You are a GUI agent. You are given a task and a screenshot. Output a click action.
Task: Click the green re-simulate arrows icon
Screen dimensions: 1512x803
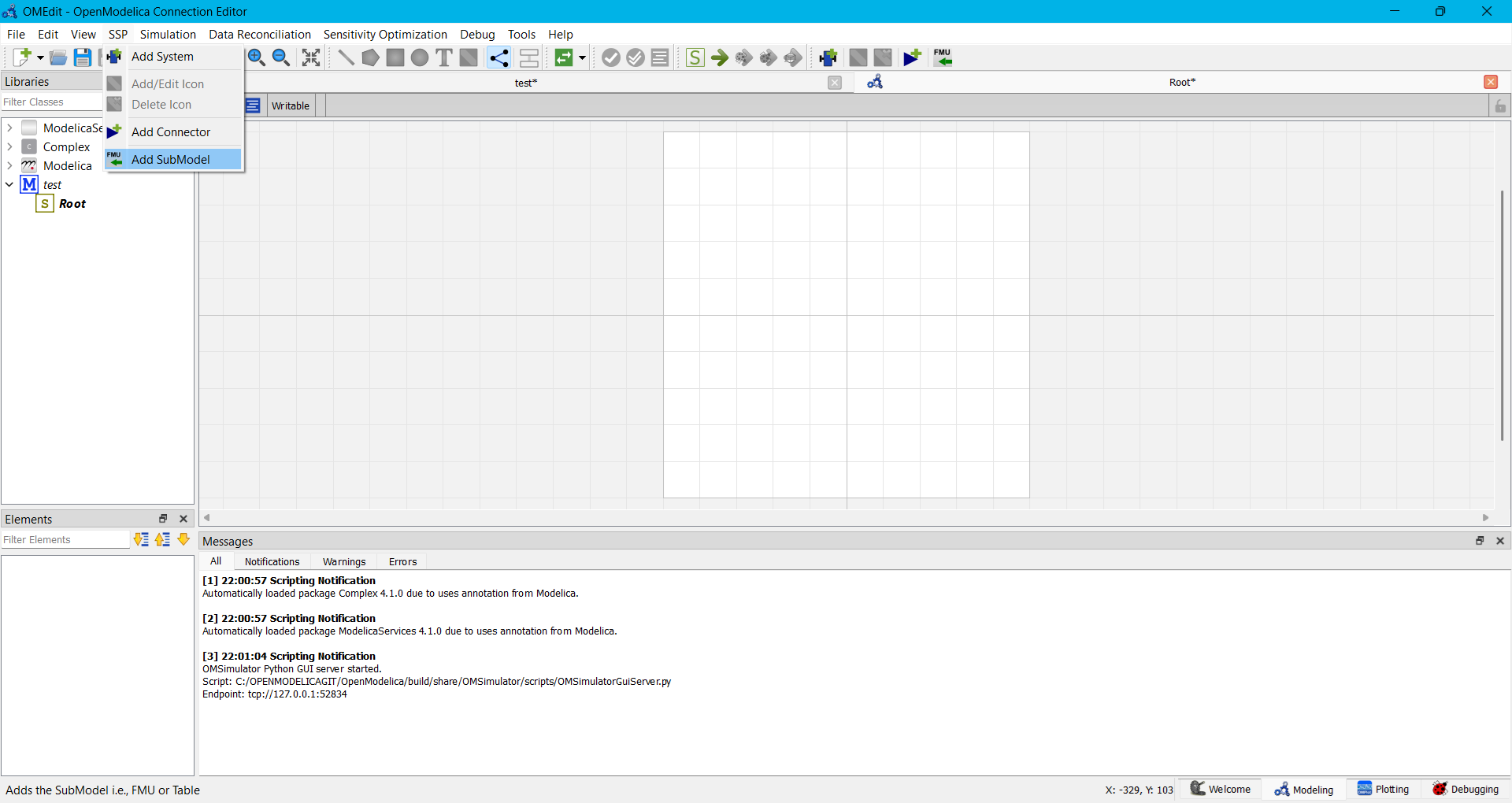point(564,57)
